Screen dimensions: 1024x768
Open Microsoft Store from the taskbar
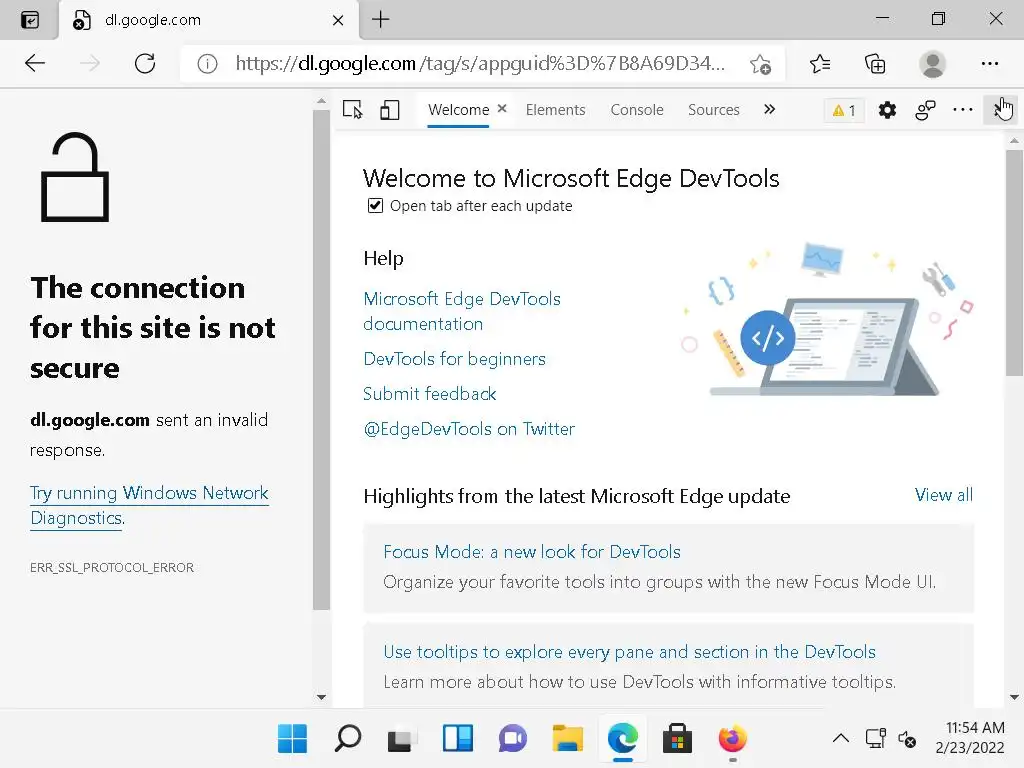click(677, 739)
